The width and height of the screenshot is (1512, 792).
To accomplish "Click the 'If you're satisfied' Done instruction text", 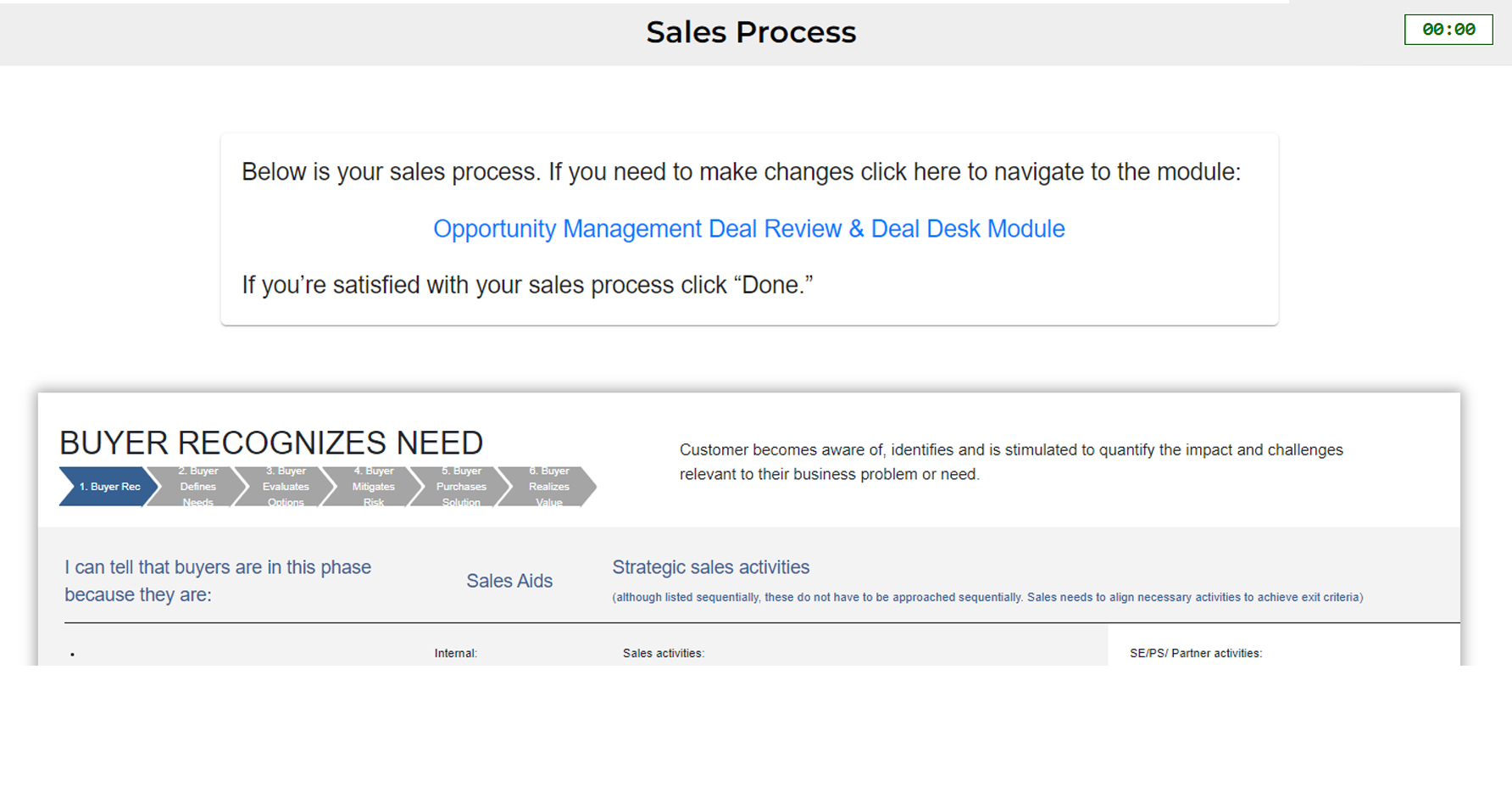I will click(x=527, y=285).
